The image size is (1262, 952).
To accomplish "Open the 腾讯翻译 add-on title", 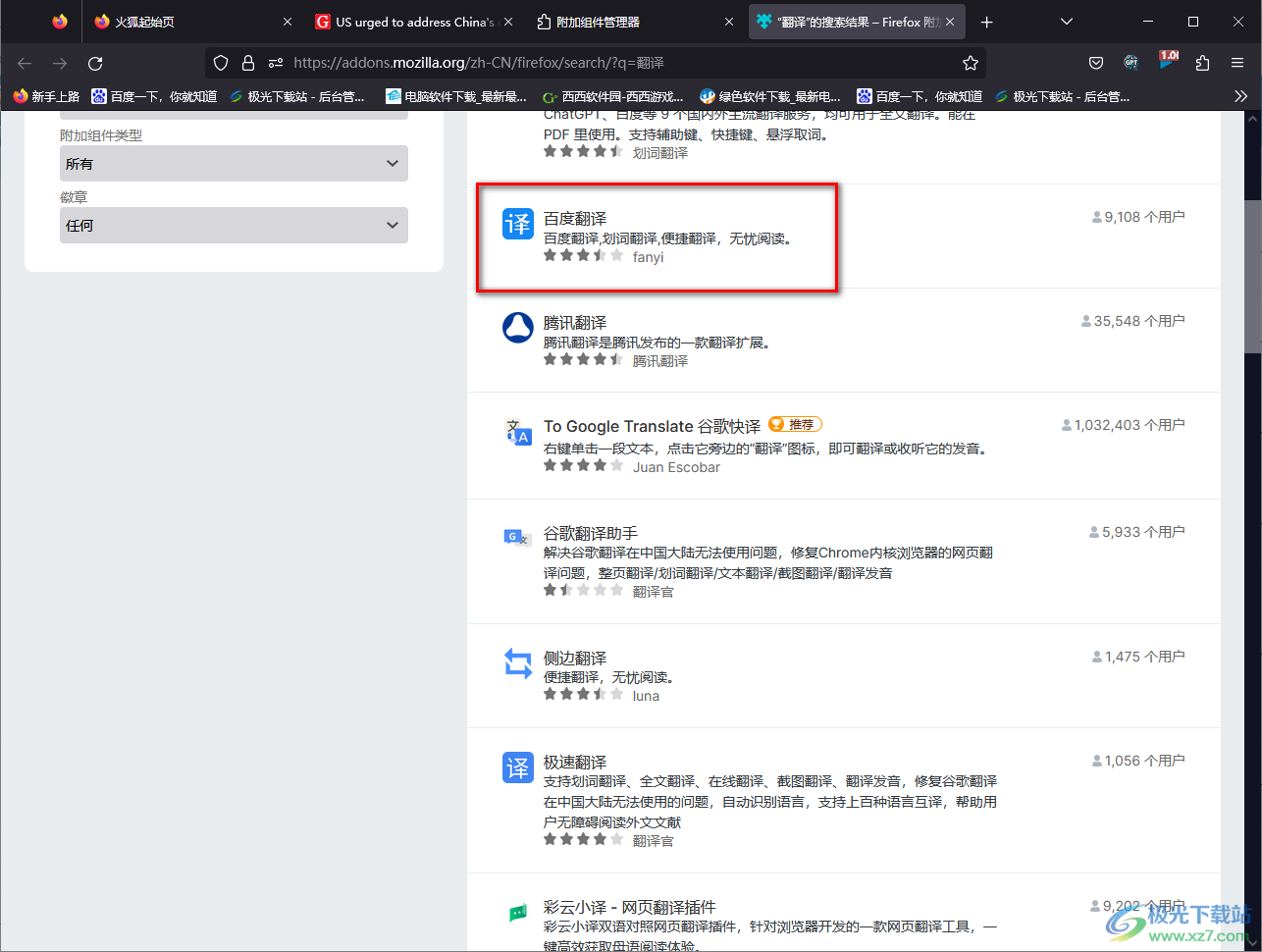I will click(x=576, y=322).
